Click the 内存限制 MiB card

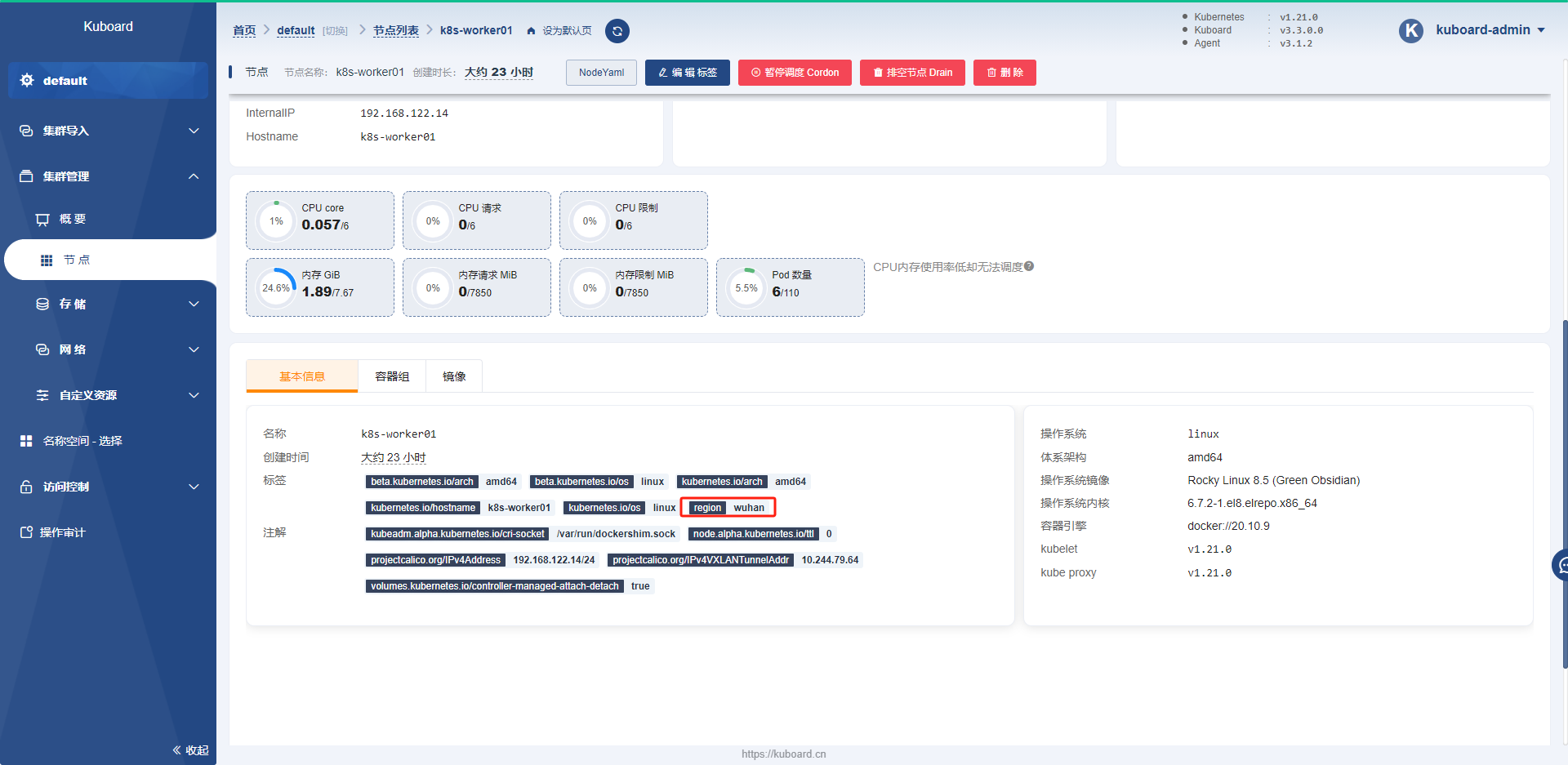pyautogui.click(x=634, y=287)
